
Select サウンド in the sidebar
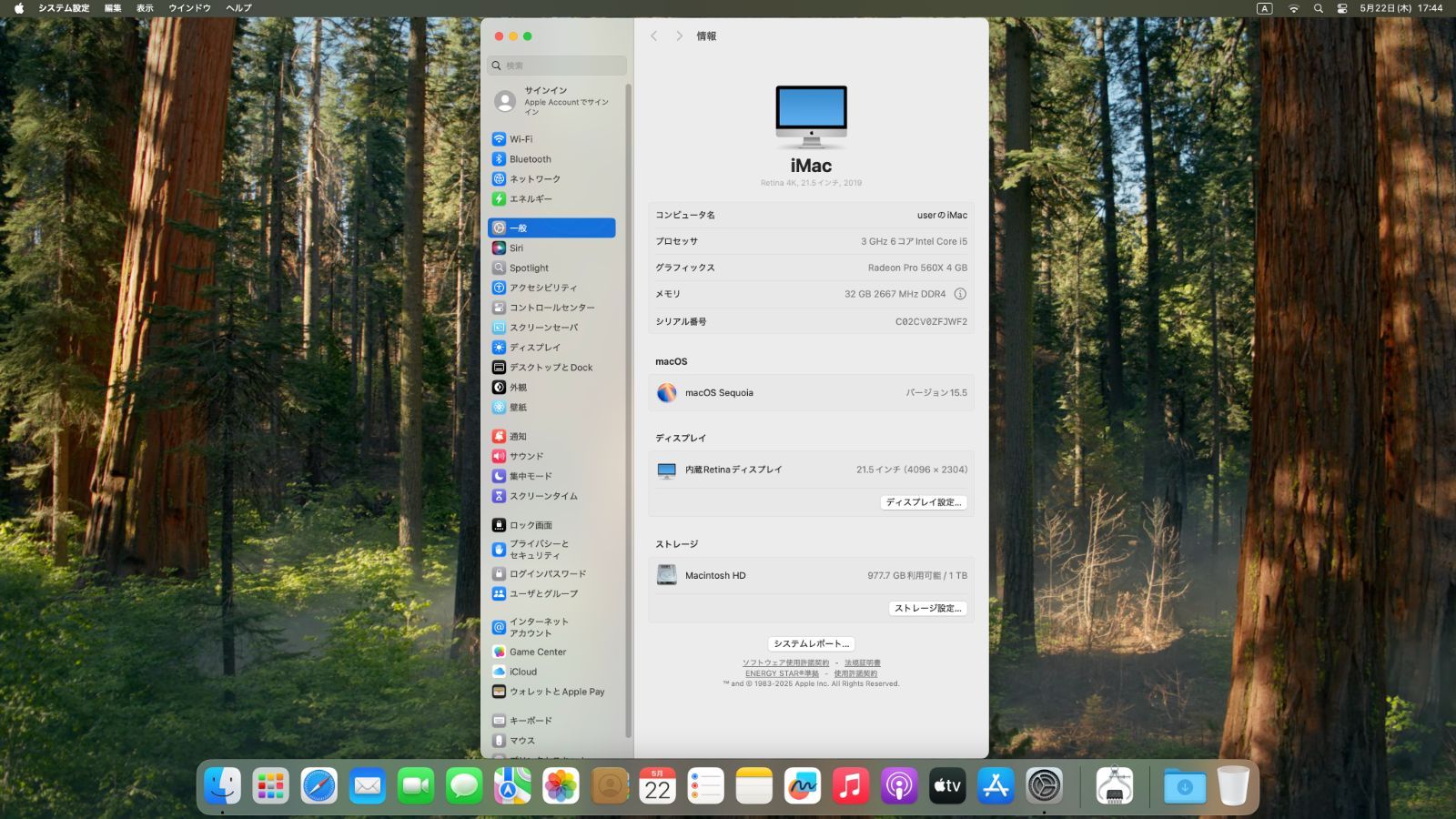[551, 456]
